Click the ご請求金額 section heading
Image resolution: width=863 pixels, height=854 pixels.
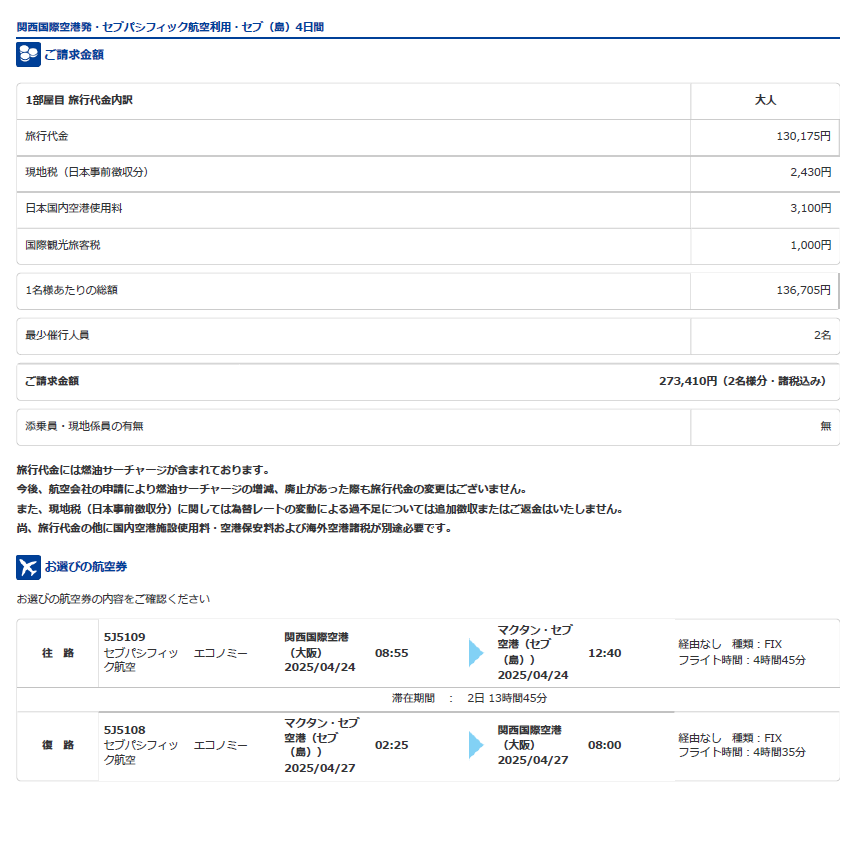[x=74, y=54]
